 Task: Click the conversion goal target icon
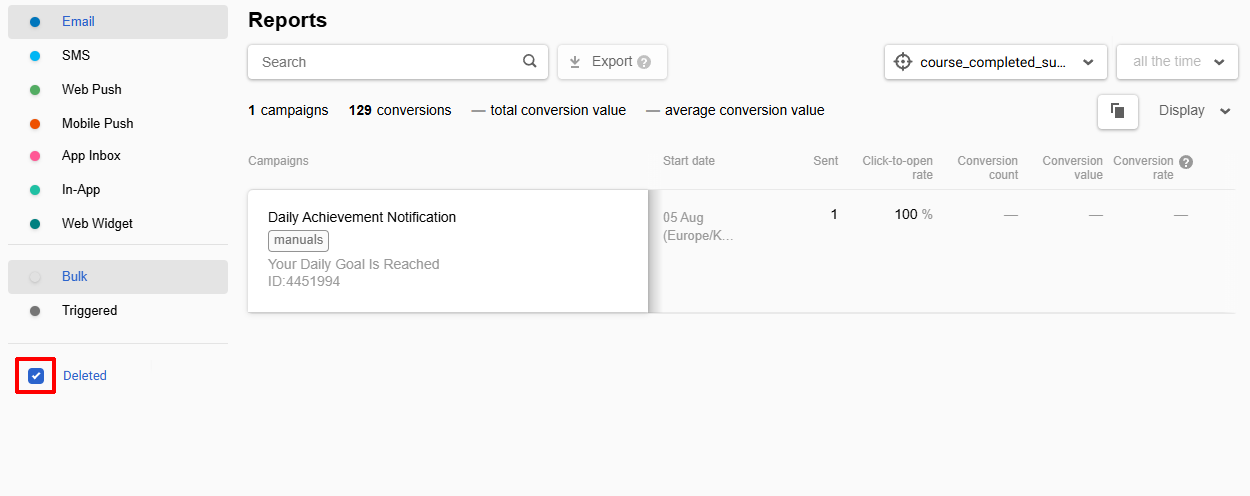tap(903, 62)
